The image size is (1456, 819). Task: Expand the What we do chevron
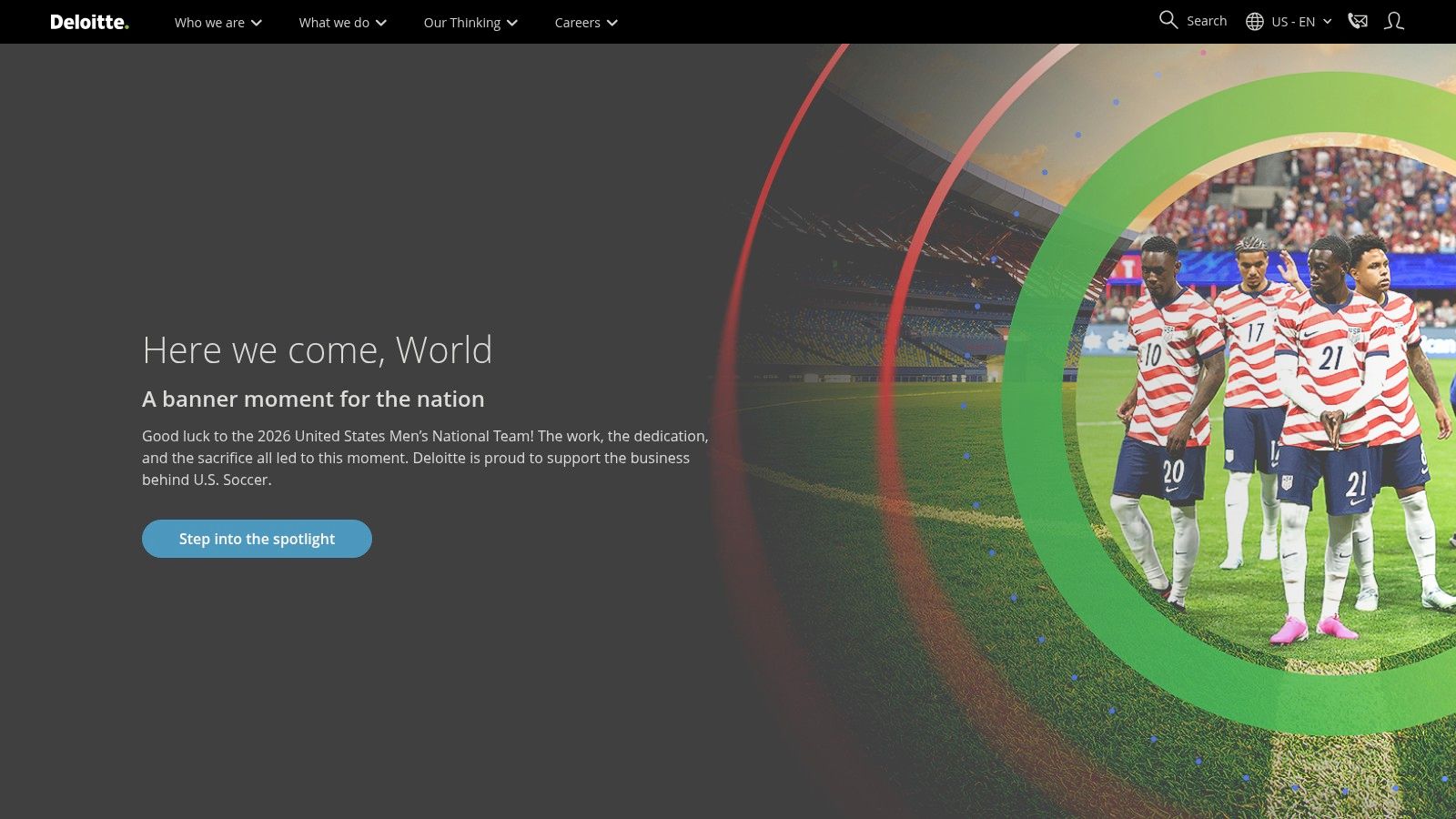(381, 23)
